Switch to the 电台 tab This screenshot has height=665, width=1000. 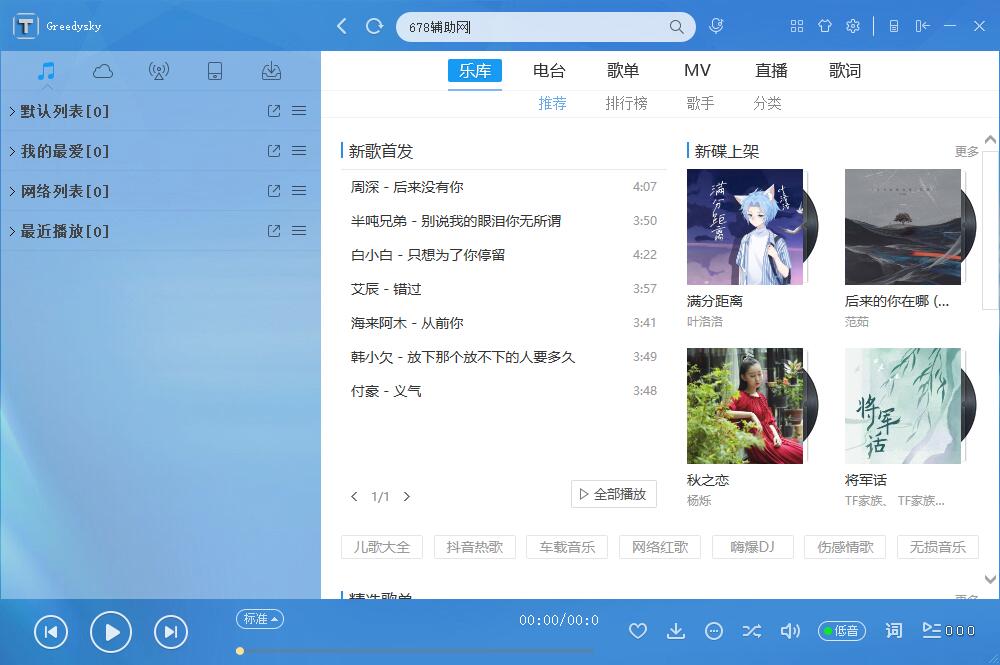549,71
